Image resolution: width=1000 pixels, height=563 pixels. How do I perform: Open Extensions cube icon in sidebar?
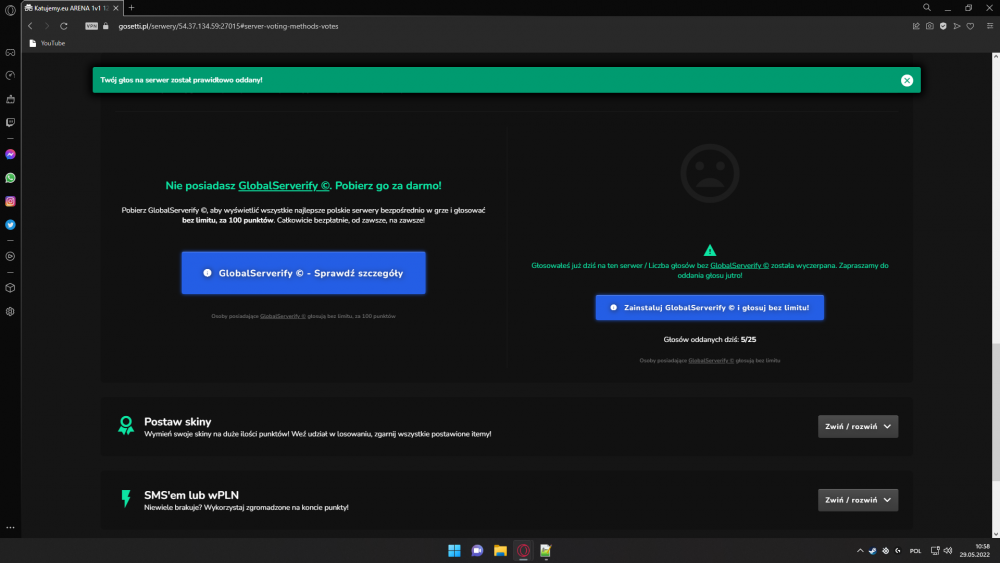click(x=10, y=288)
